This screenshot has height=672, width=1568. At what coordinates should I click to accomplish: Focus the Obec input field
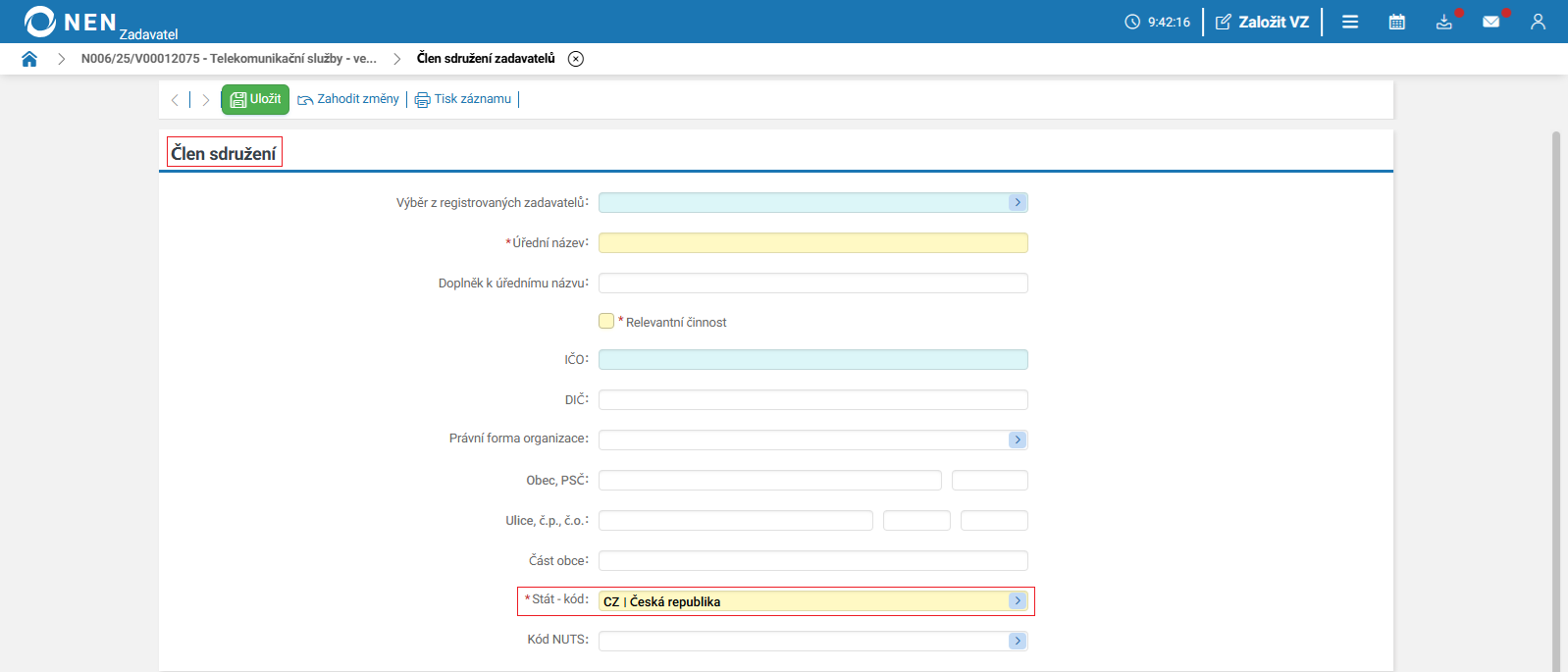point(770,480)
